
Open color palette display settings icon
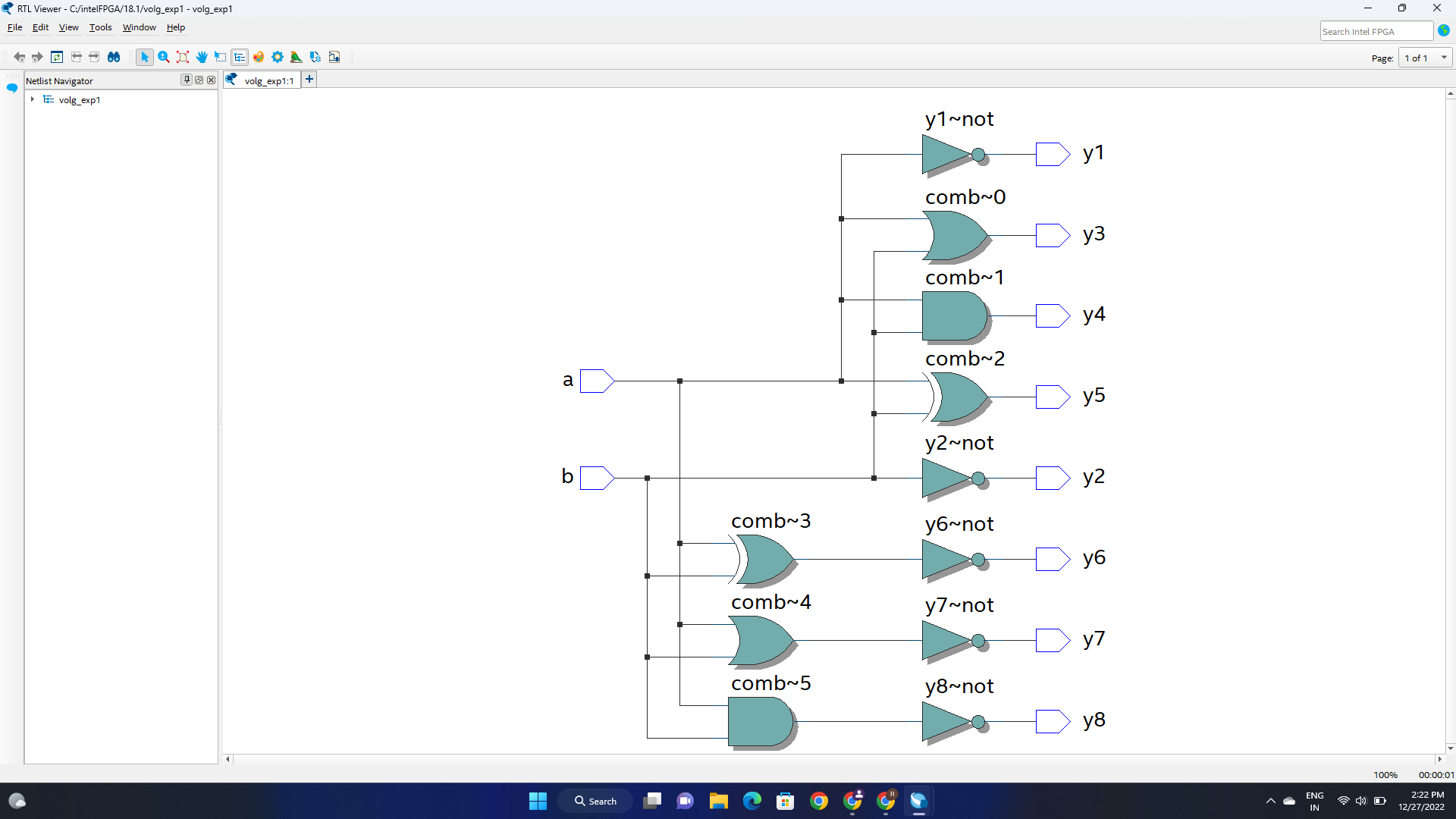tap(259, 57)
